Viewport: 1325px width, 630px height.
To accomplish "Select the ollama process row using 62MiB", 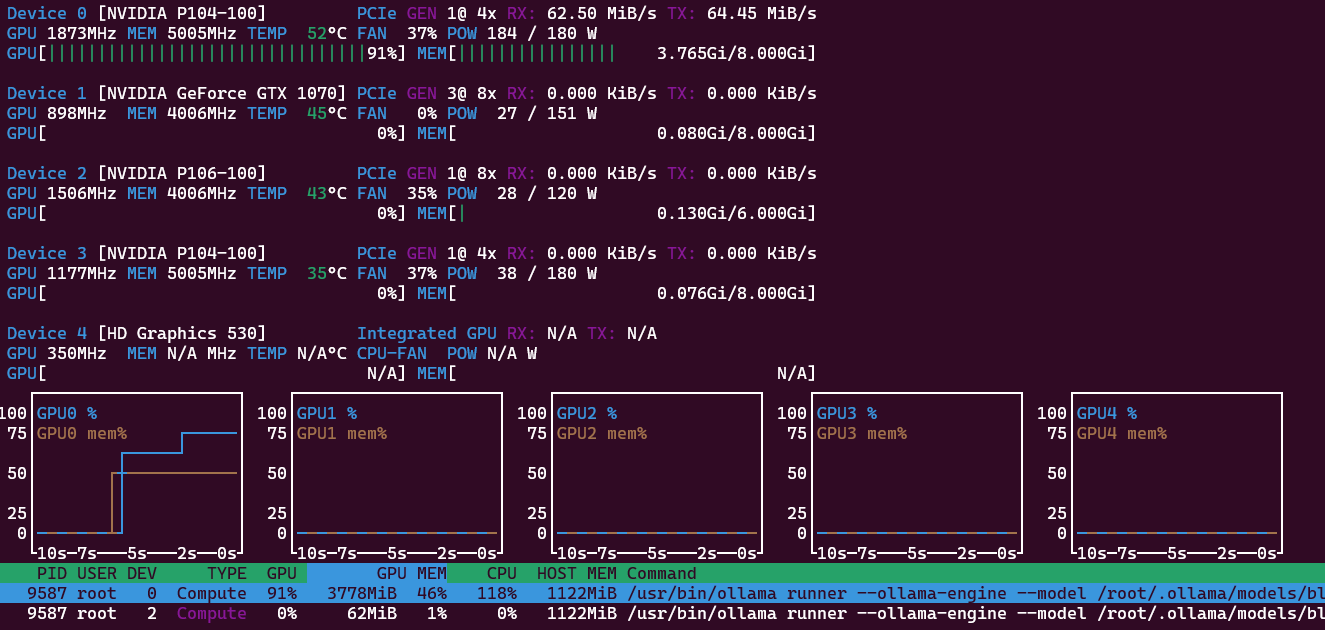I will pos(662,613).
